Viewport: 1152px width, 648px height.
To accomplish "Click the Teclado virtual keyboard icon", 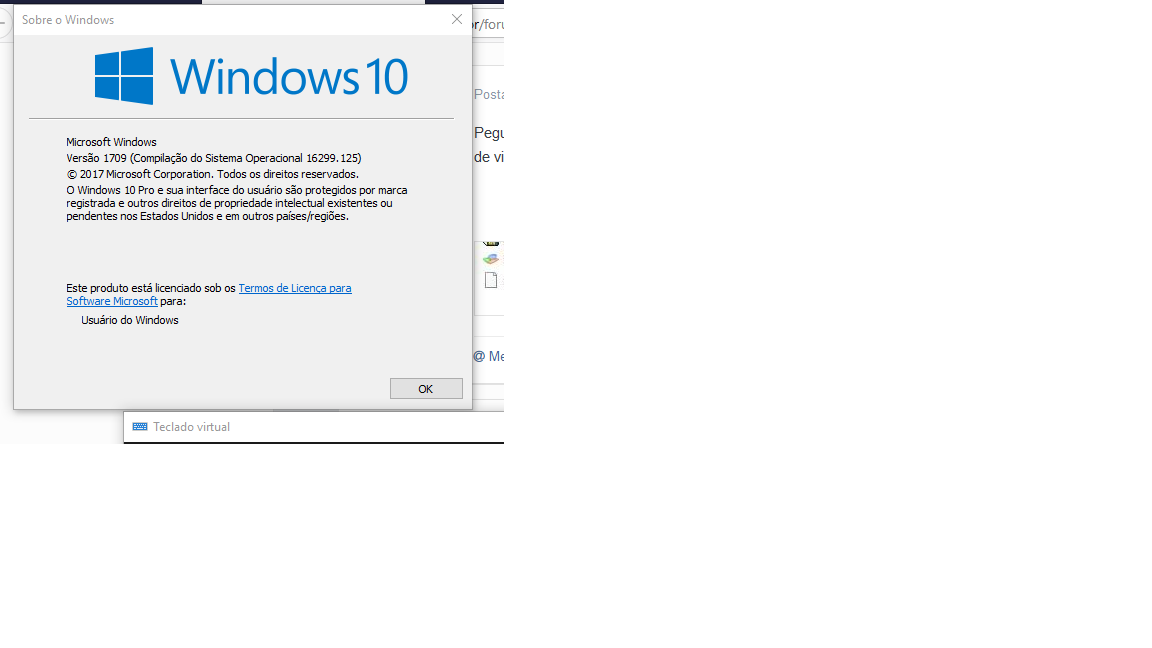I will coord(140,427).
